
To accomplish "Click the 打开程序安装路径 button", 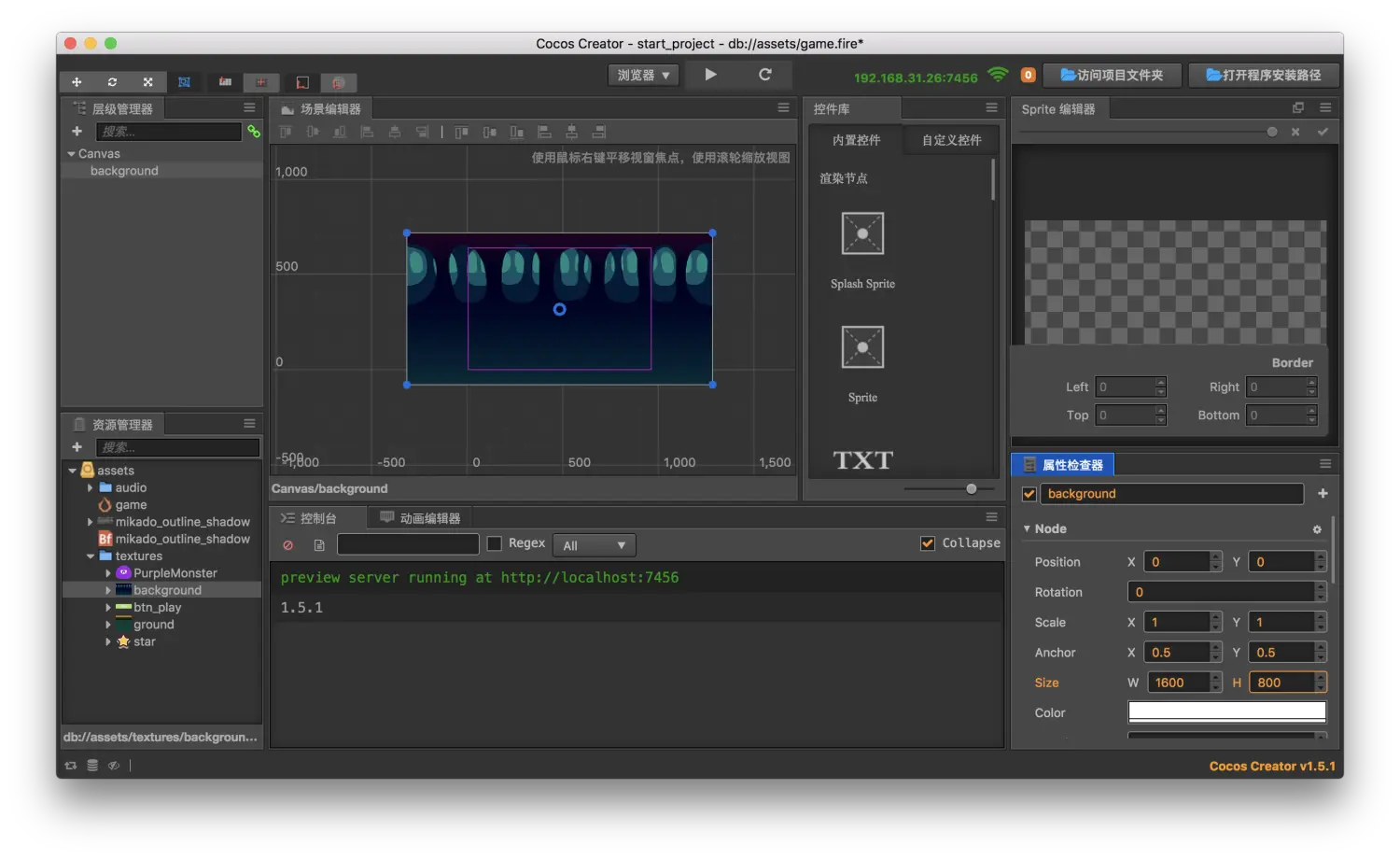I will (x=1264, y=75).
